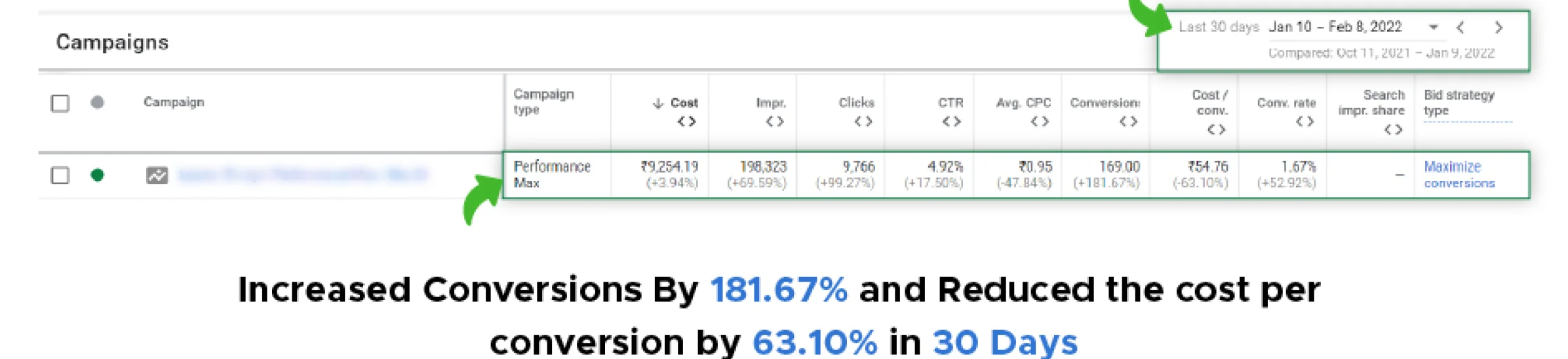Click the Clicks column header
Image resolution: width=1568 pixels, height=359 pixels.
click(856, 103)
